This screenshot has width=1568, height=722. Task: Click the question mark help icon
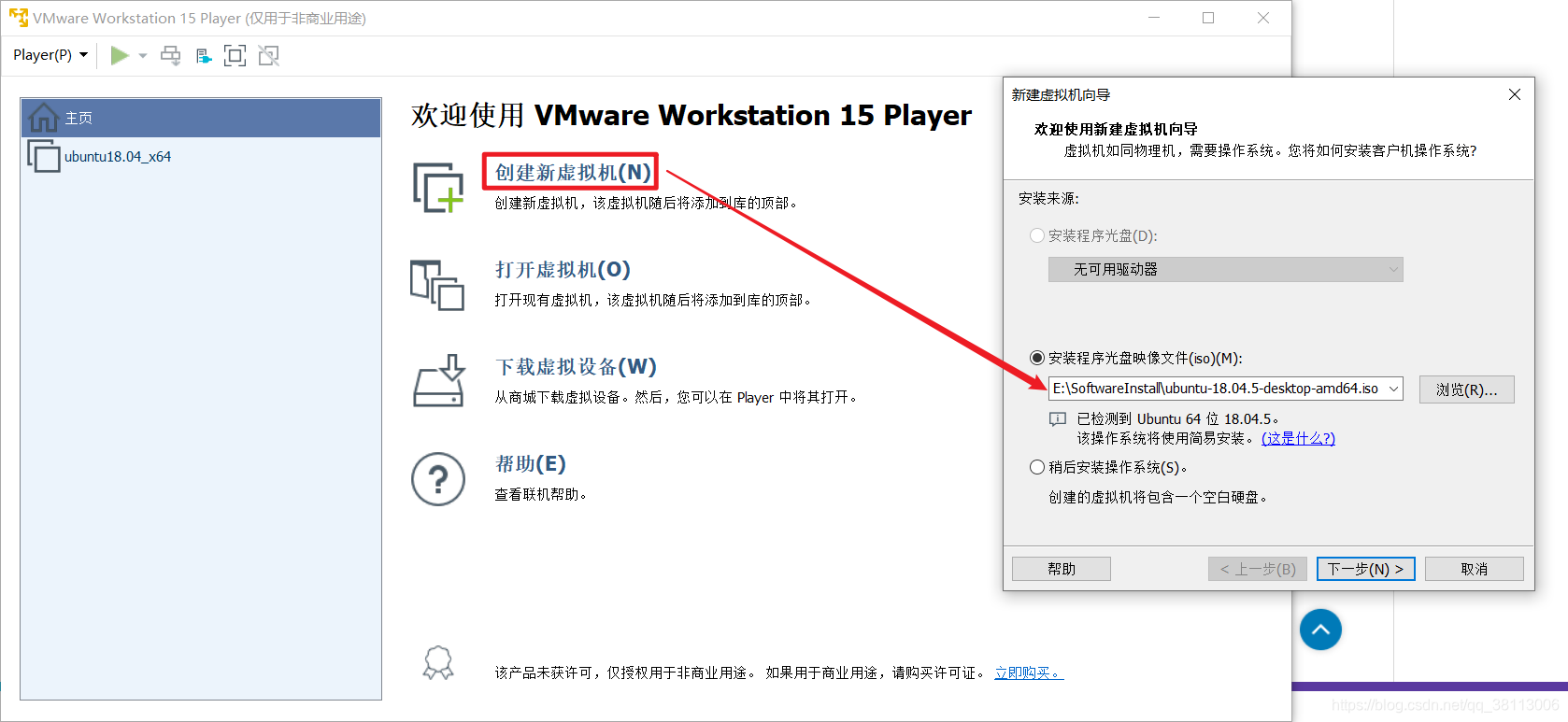438,479
